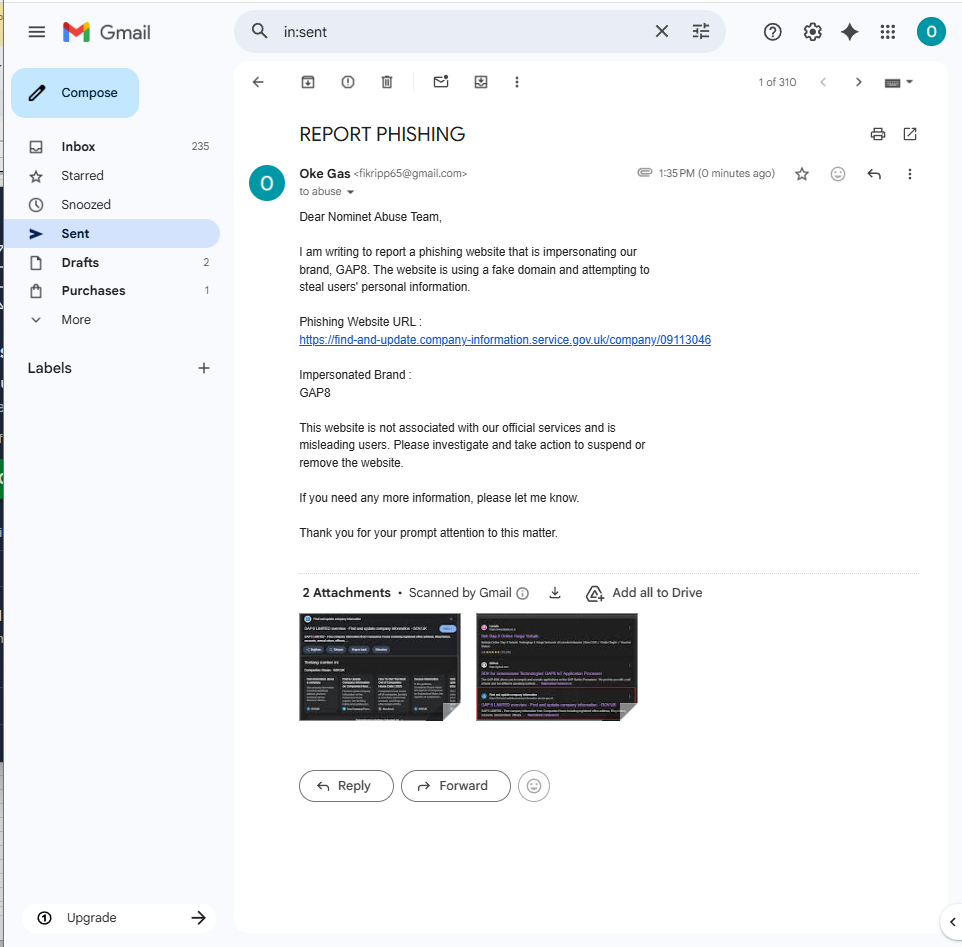Screen dimensions: 962x947
Task: Open Gemini sparkle icon
Action: [x=850, y=32]
